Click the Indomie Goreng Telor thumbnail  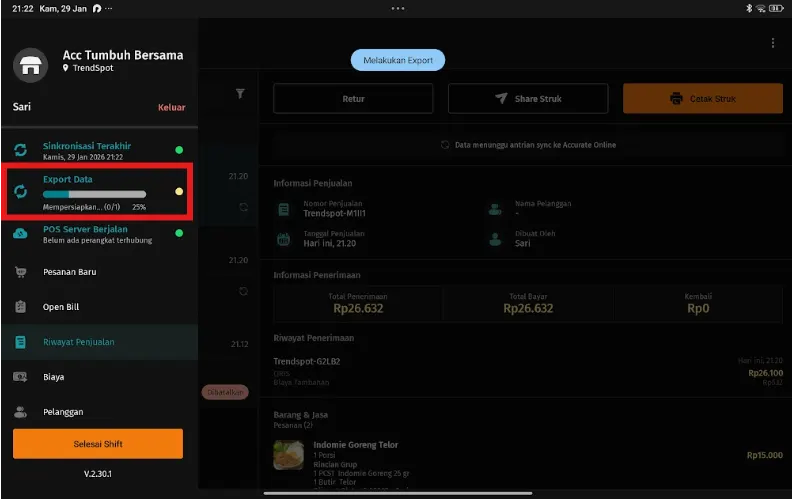click(289, 455)
